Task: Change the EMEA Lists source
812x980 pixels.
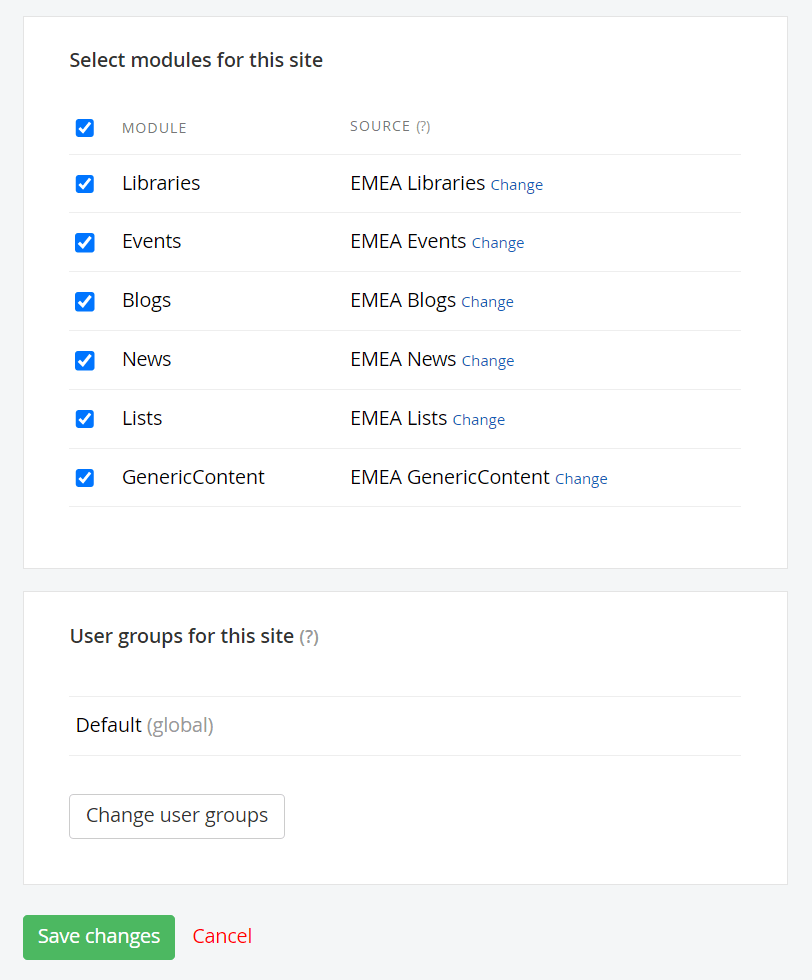Action: coord(478,420)
